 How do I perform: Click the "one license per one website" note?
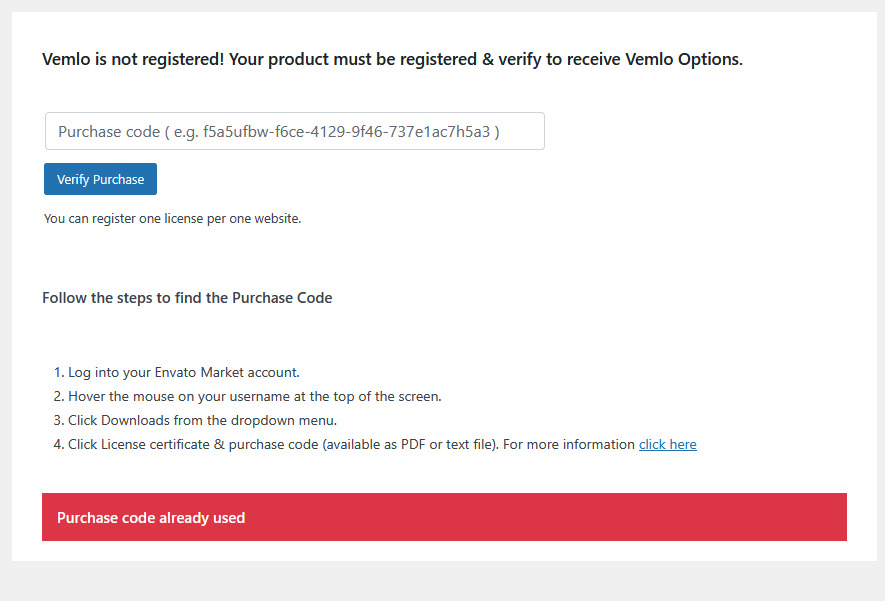pyautogui.click(x=172, y=218)
